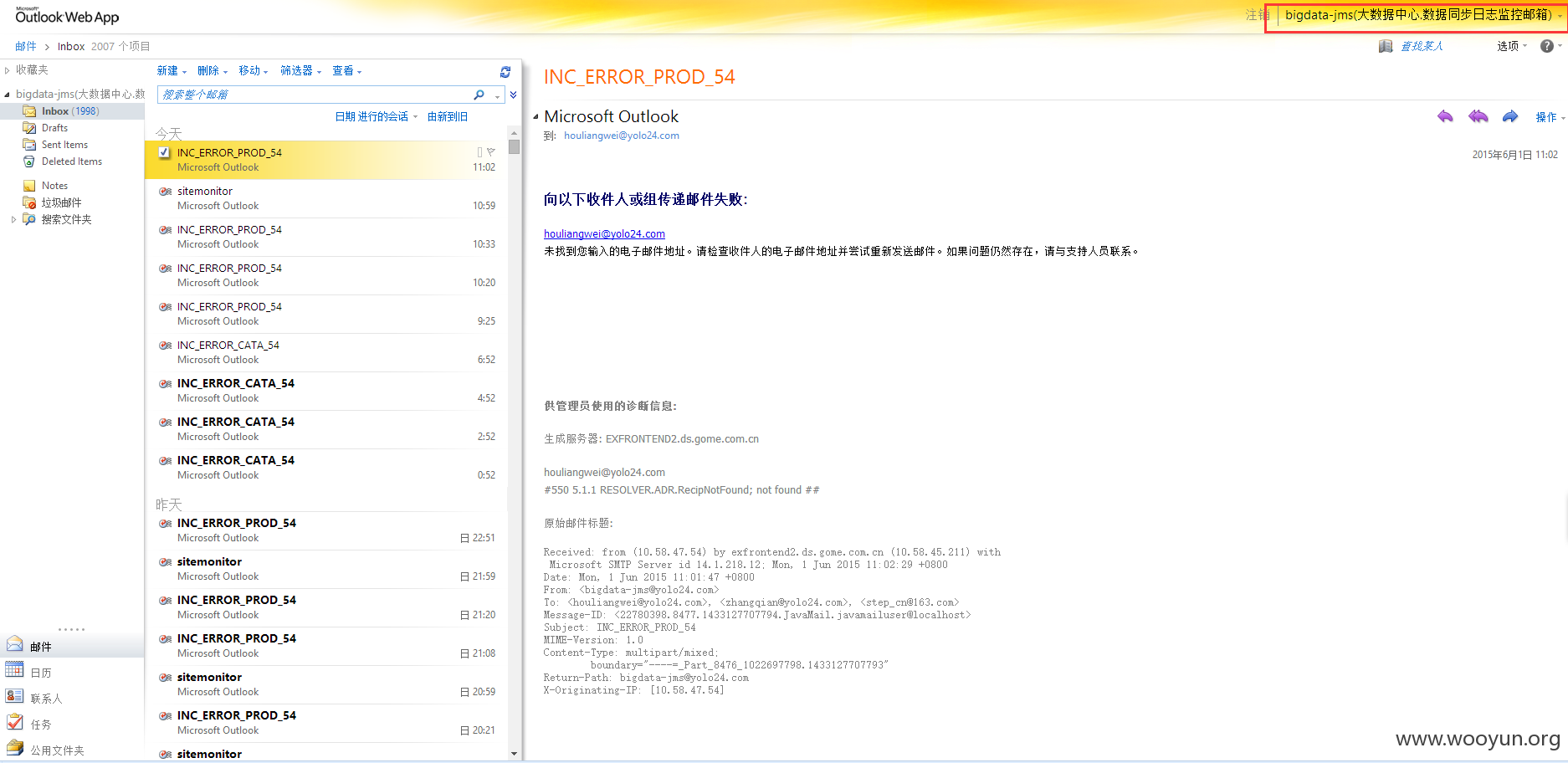This screenshot has width=1568, height=763.
Task: Open the 日期 进行的会话 sort dropdown
Action: pos(377,117)
